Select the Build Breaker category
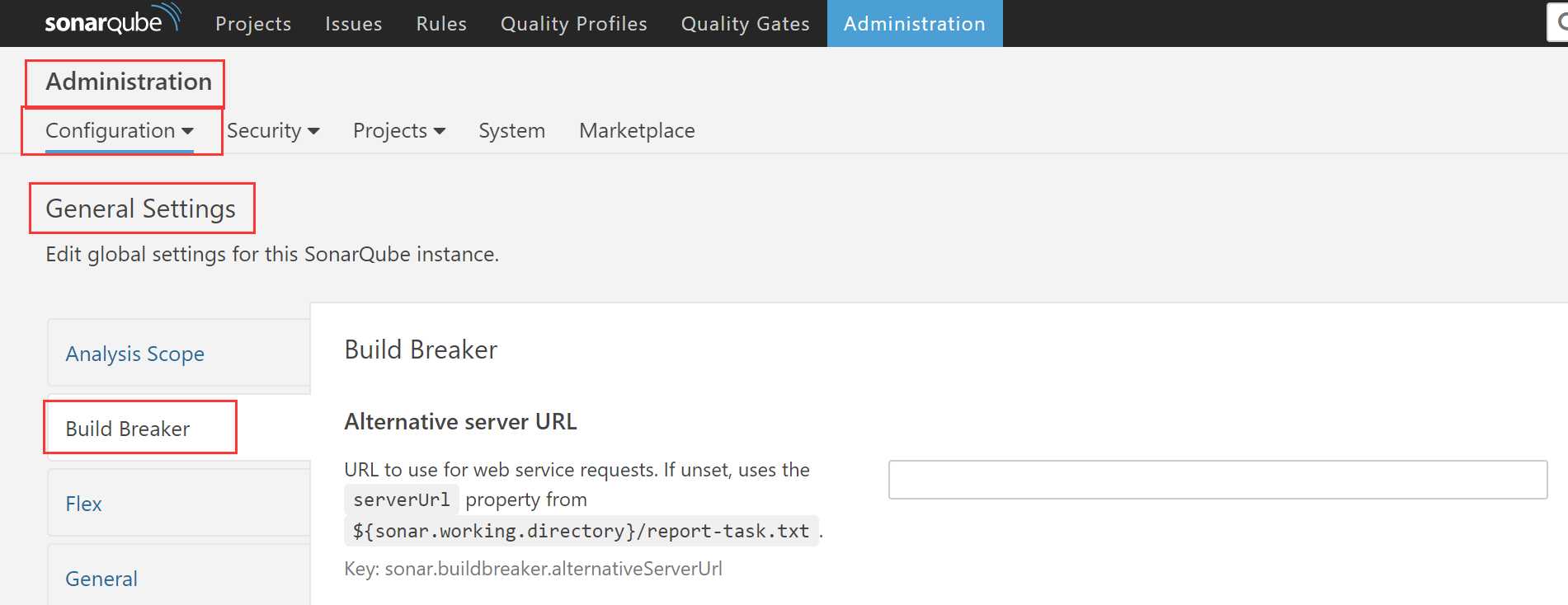 point(179,429)
